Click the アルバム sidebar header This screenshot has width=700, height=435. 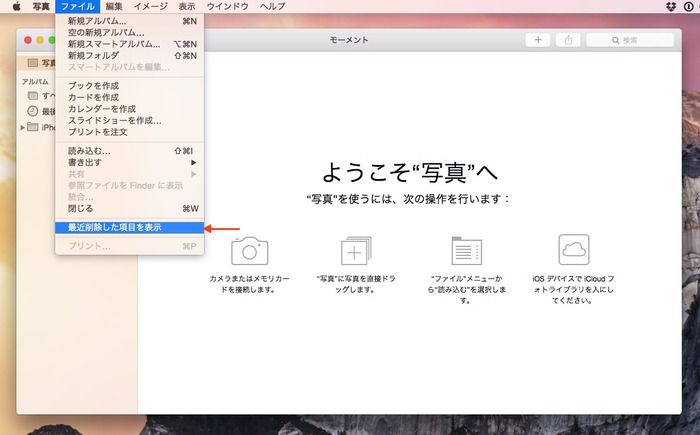coord(35,82)
